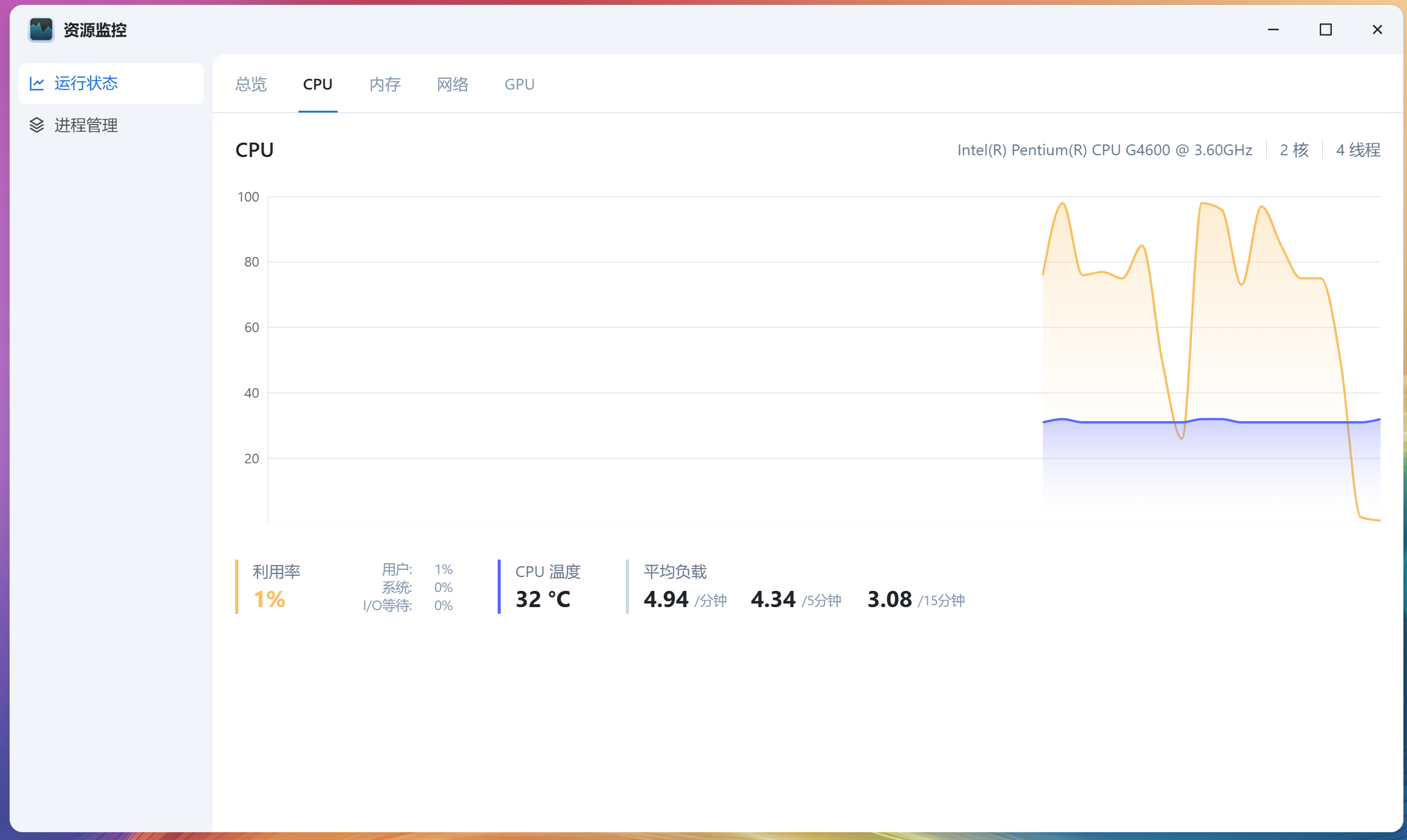Click the 进程管理 layers icon in the sidebar
The width and height of the screenshot is (1407, 840).
click(37, 125)
